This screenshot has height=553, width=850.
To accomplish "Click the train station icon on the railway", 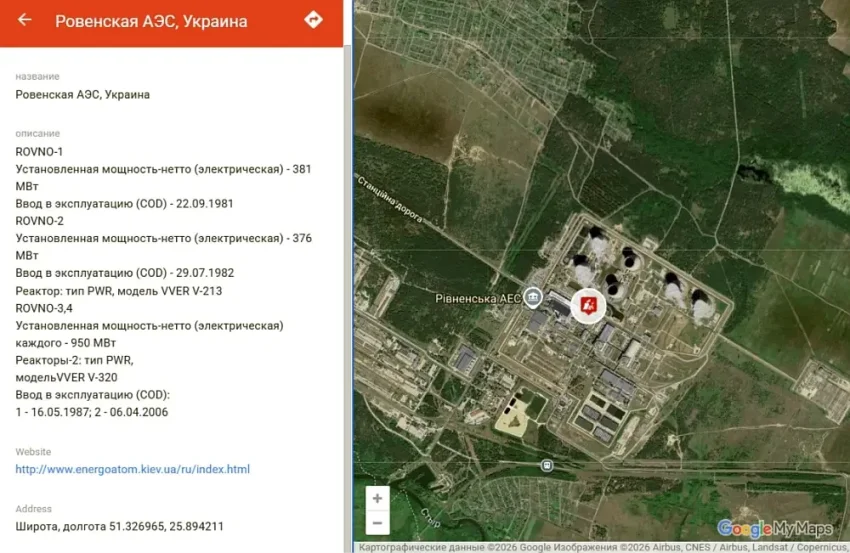I will tap(546, 465).
